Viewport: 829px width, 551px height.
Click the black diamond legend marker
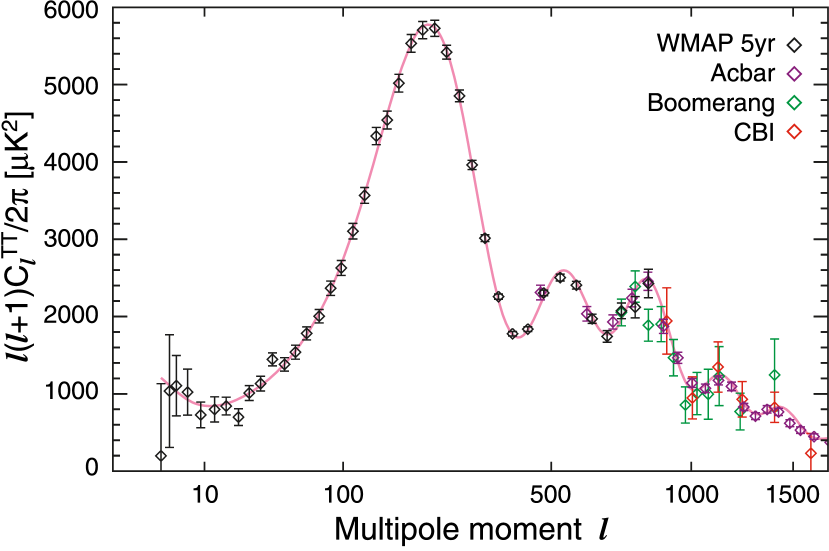pos(794,45)
